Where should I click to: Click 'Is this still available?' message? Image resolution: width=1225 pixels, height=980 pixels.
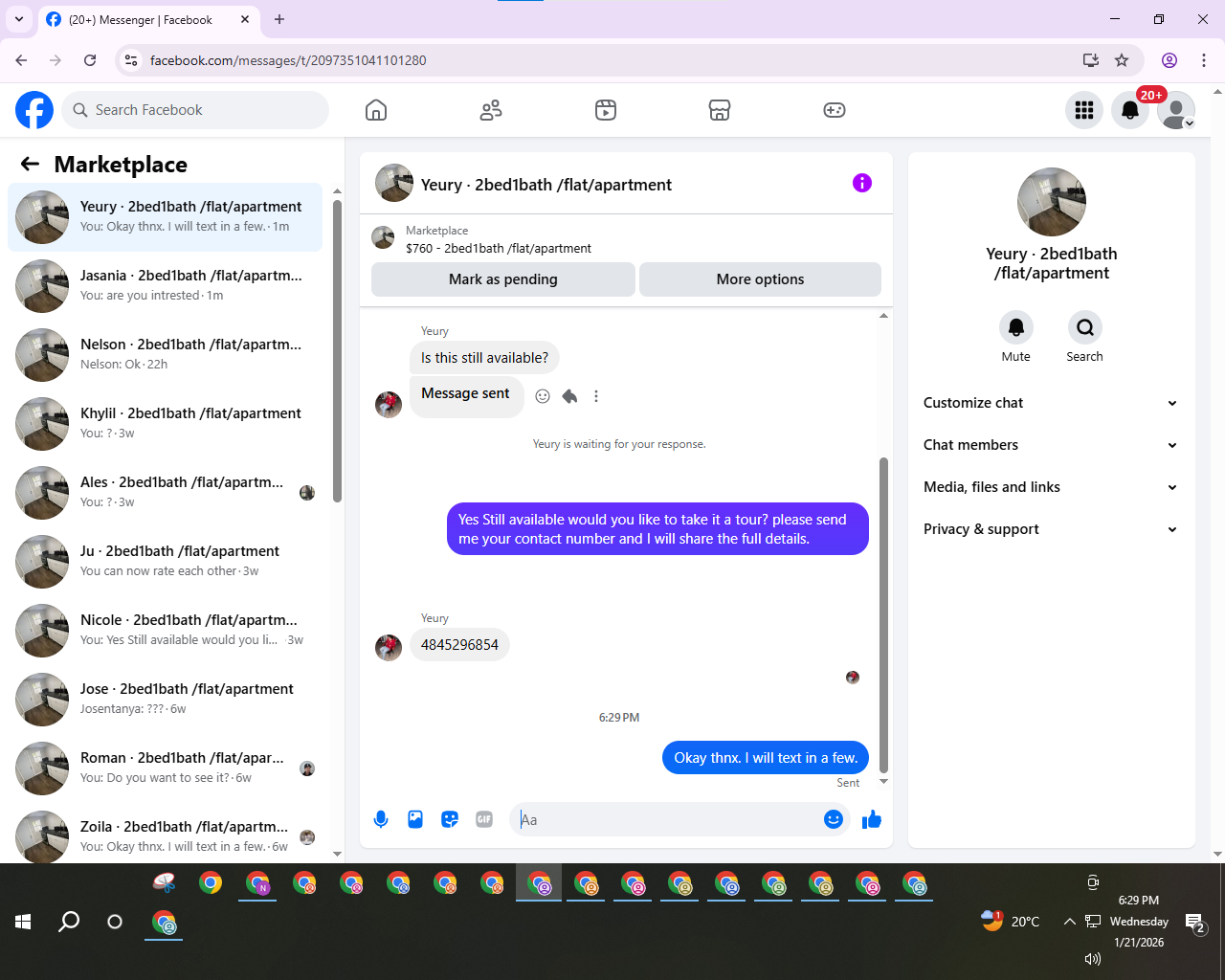point(484,358)
